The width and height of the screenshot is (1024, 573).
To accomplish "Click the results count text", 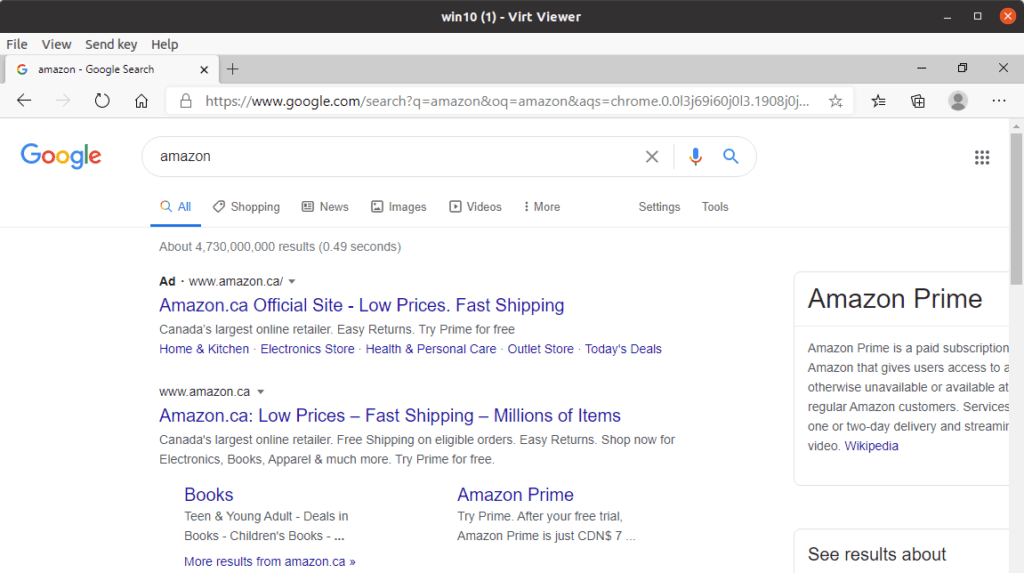I will [280, 247].
